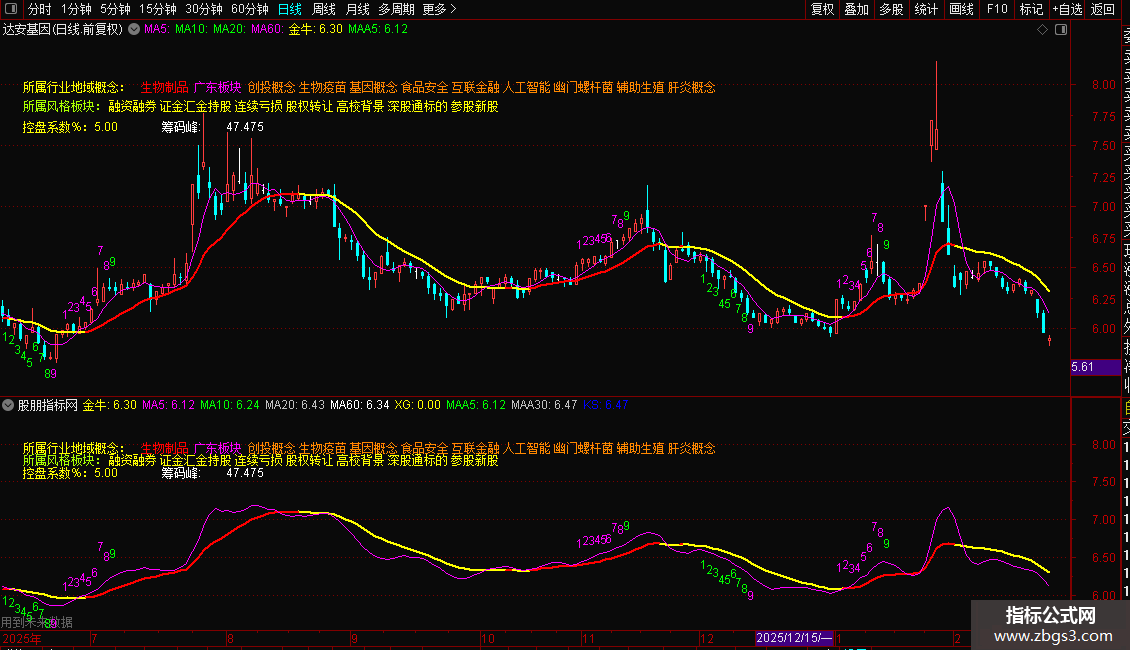The width and height of the screenshot is (1130, 650).
Task: Select the 30分钟 period tab
Action: click(204, 9)
